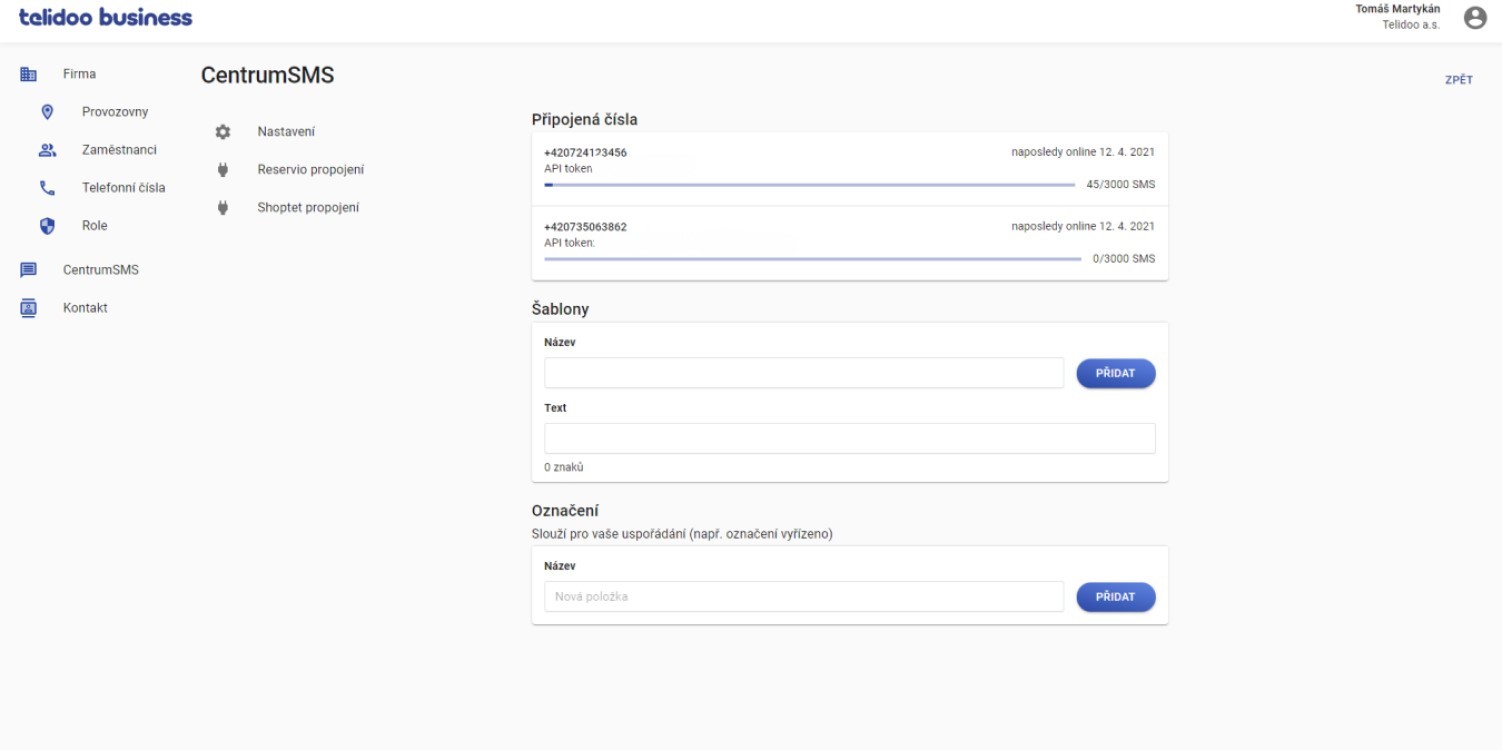
Task: Select connected number +420724123456
Action: point(586,153)
